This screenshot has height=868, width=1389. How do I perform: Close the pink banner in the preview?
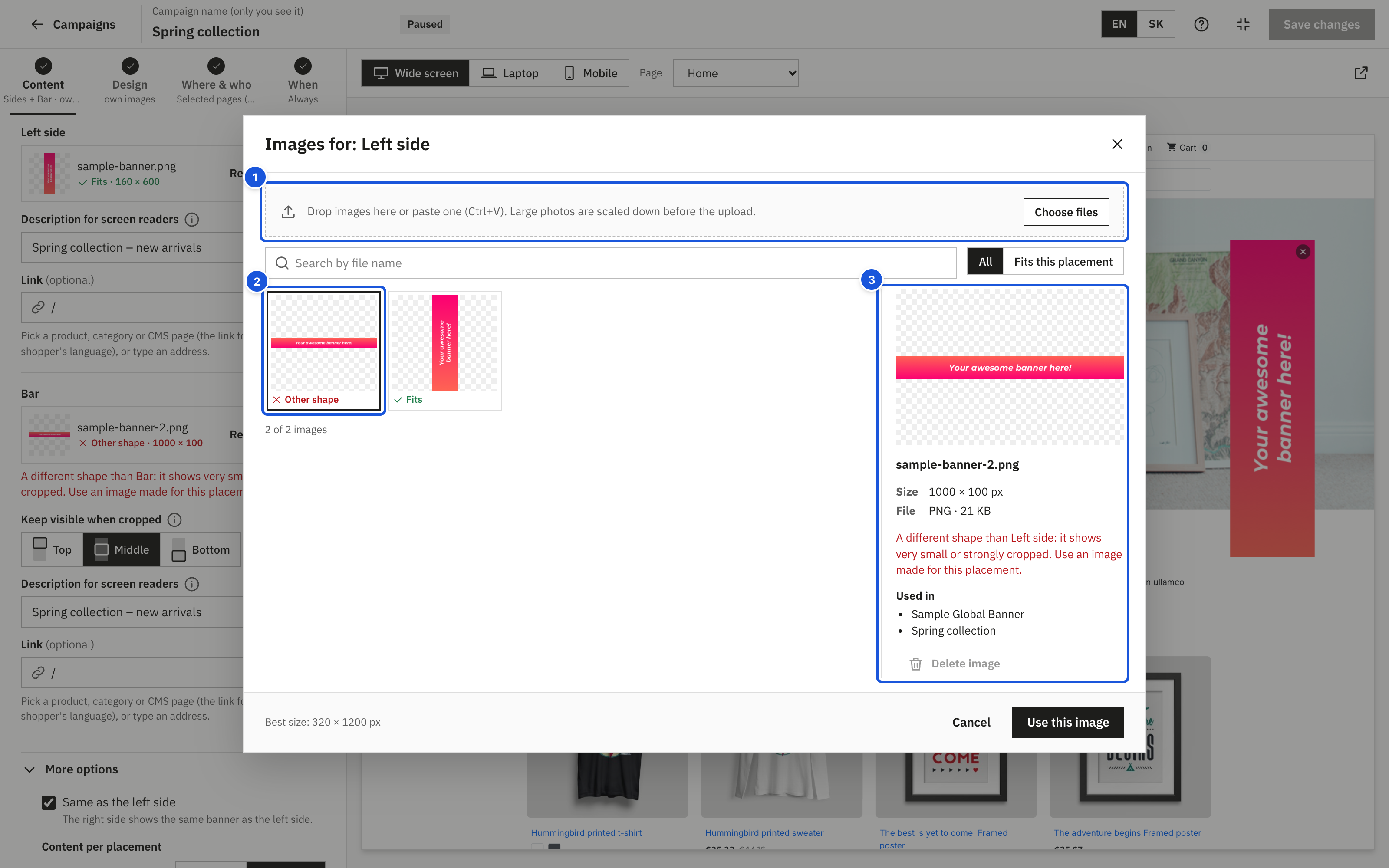click(1303, 251)
